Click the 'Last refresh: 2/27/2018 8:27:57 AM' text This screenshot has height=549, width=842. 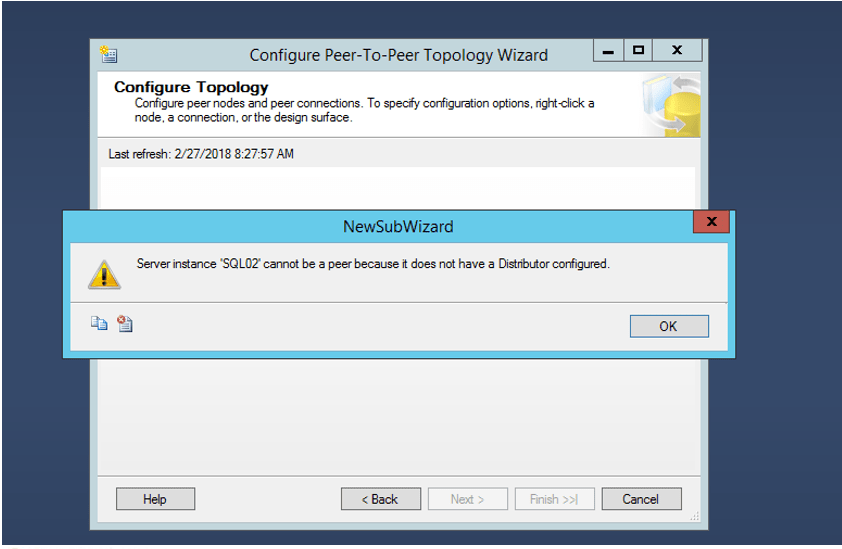pos(201,154)
